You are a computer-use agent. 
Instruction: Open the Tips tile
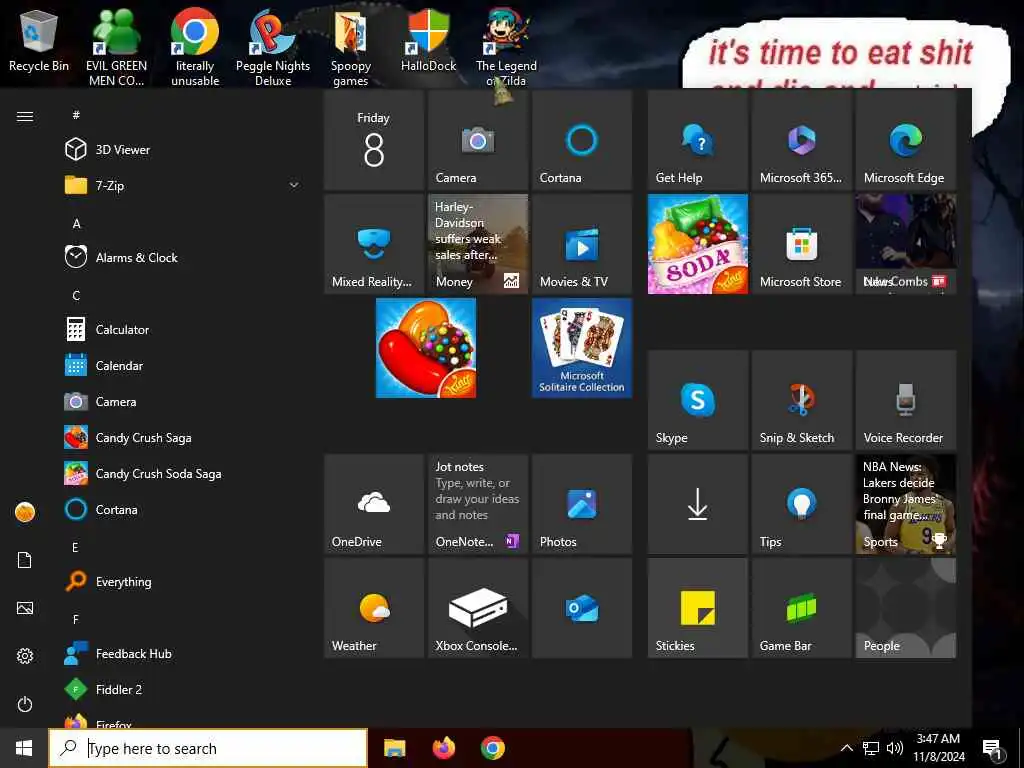(802, 504)
